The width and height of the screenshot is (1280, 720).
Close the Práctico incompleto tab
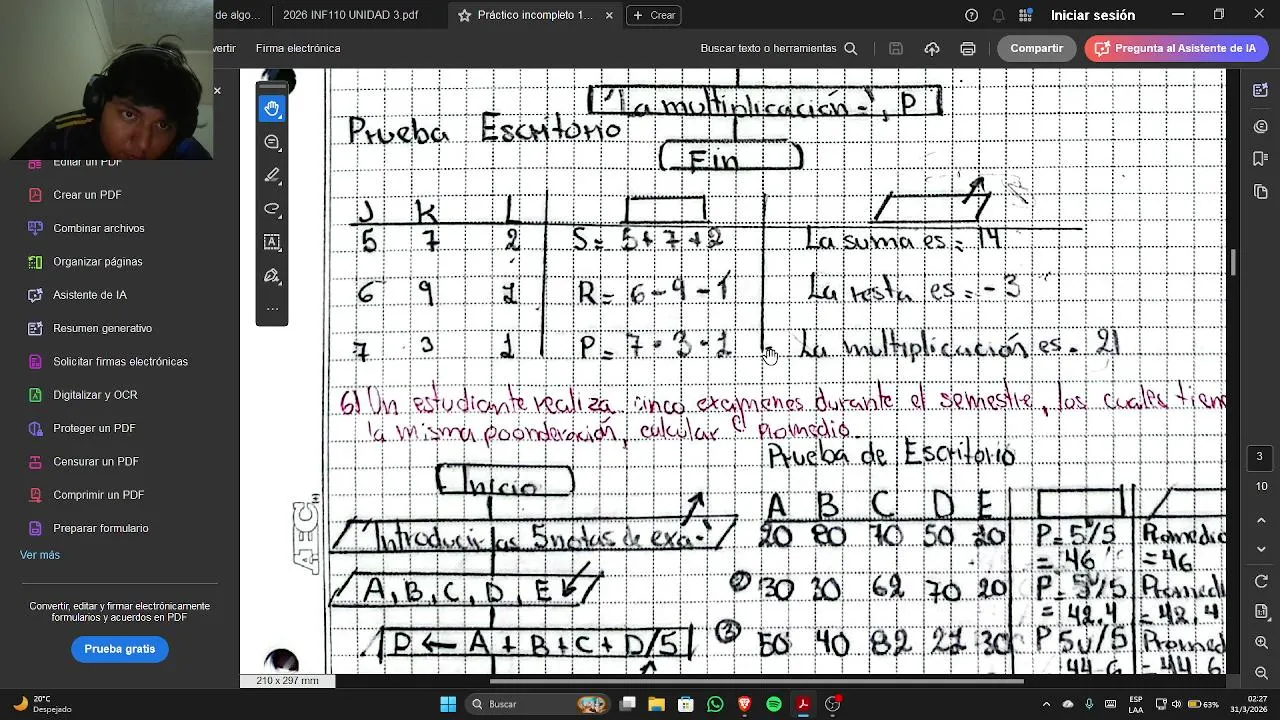tap(609, 15)
